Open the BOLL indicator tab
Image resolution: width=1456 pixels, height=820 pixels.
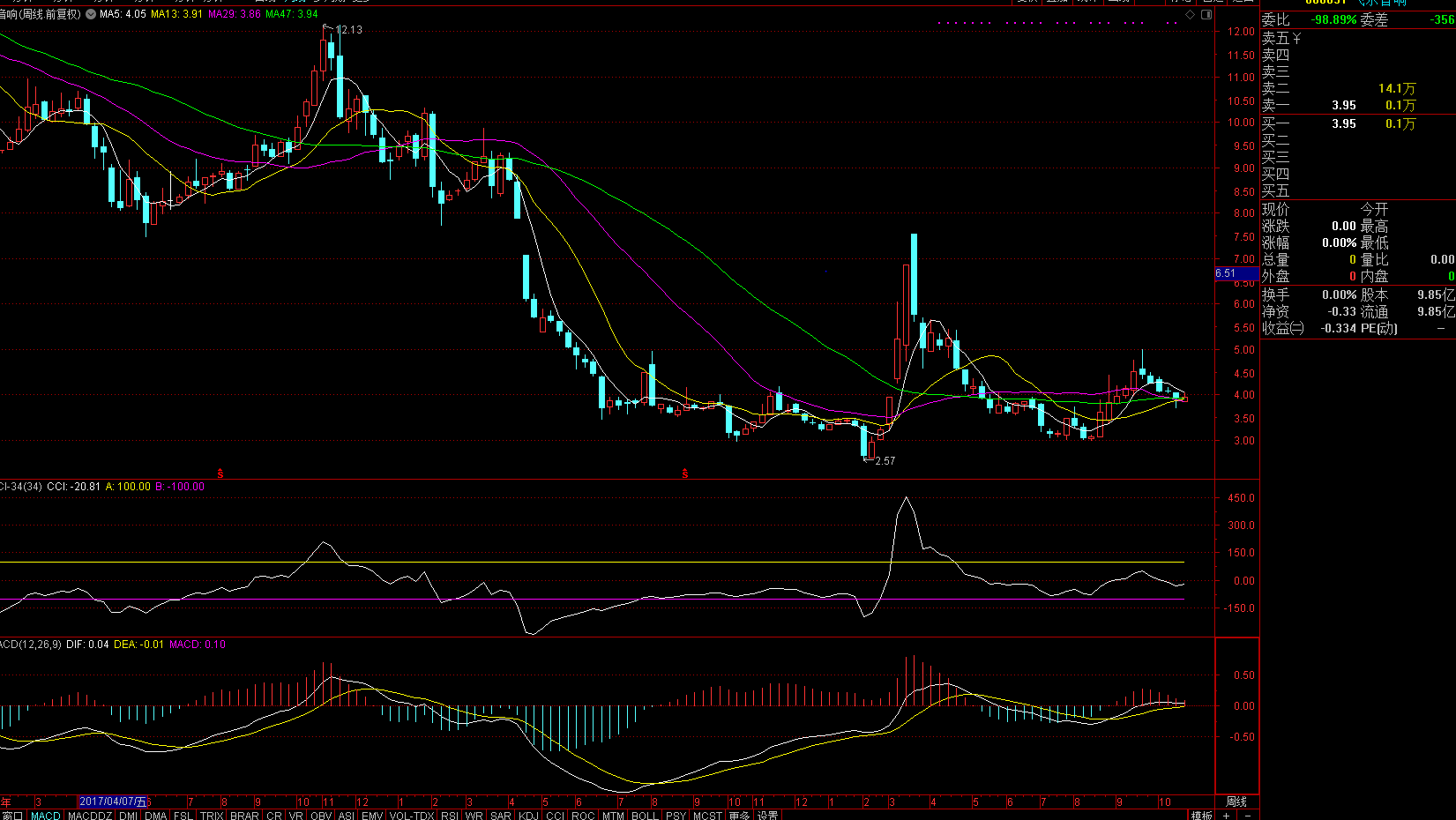[645, 815]
